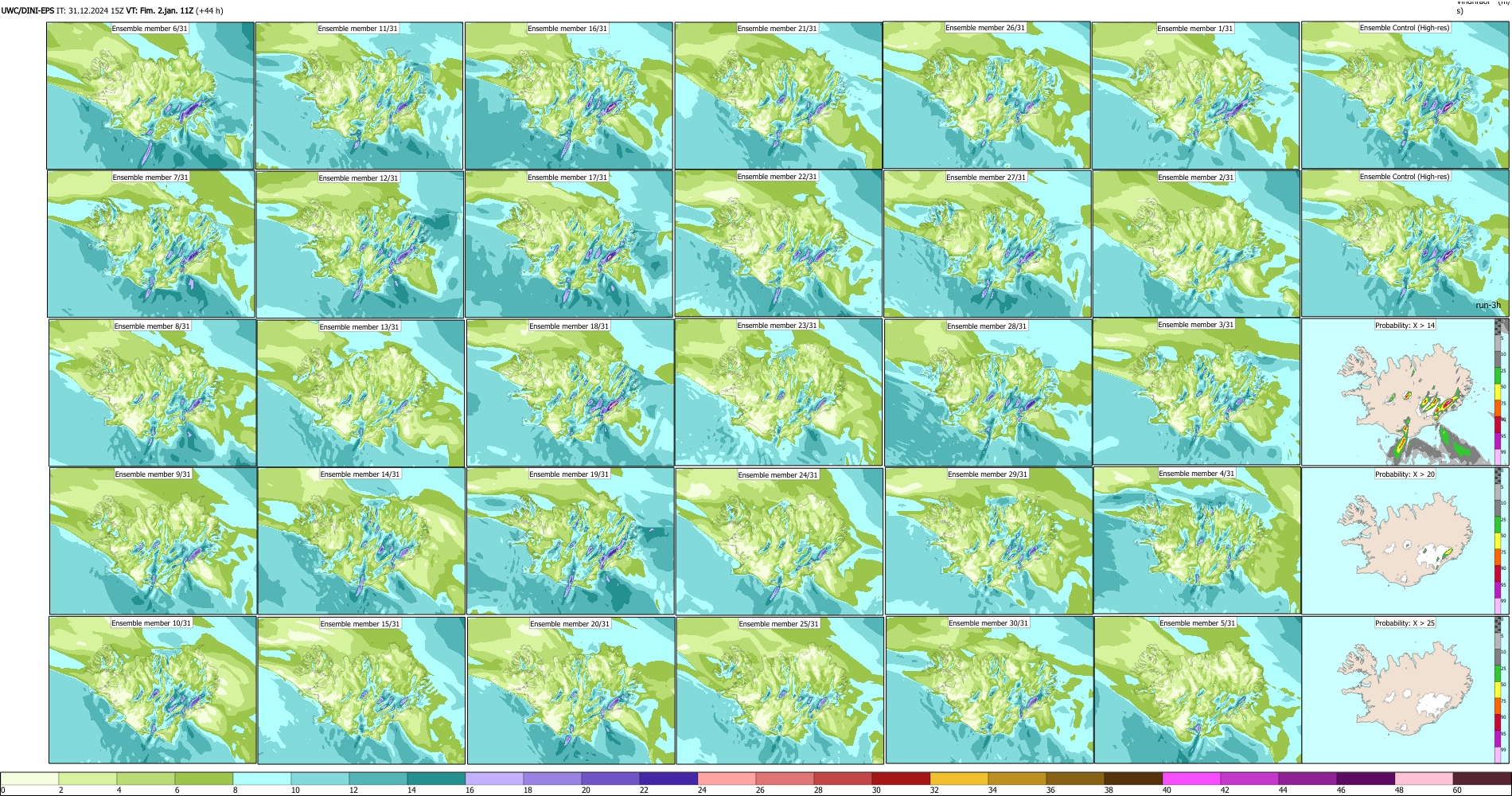Screen dimensions: 1512x796
Task: Click the 'Ensemble member 9/31' label
Action: pyautogui.click(x=153, y=474)
